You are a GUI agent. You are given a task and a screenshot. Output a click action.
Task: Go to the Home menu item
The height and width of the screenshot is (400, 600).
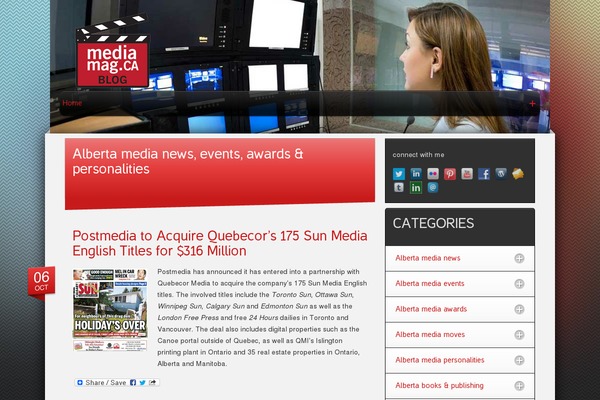72,103
